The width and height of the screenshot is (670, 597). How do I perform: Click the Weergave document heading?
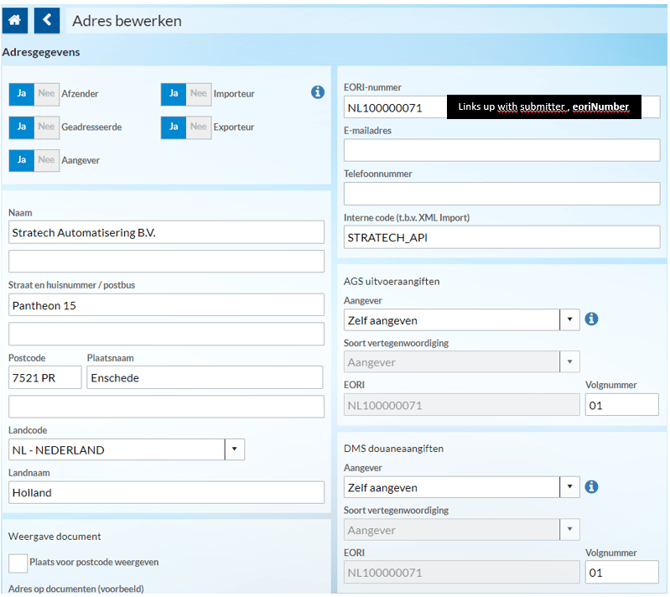(x=55, y=536)
